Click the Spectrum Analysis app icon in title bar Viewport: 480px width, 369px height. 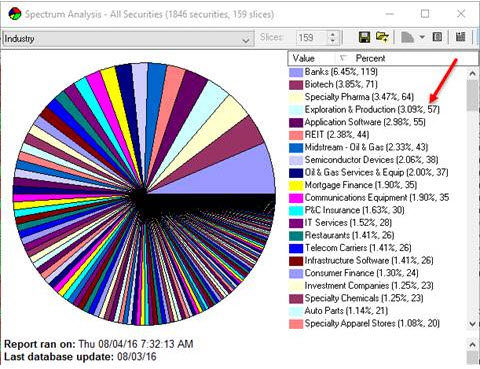coord(15,14)
